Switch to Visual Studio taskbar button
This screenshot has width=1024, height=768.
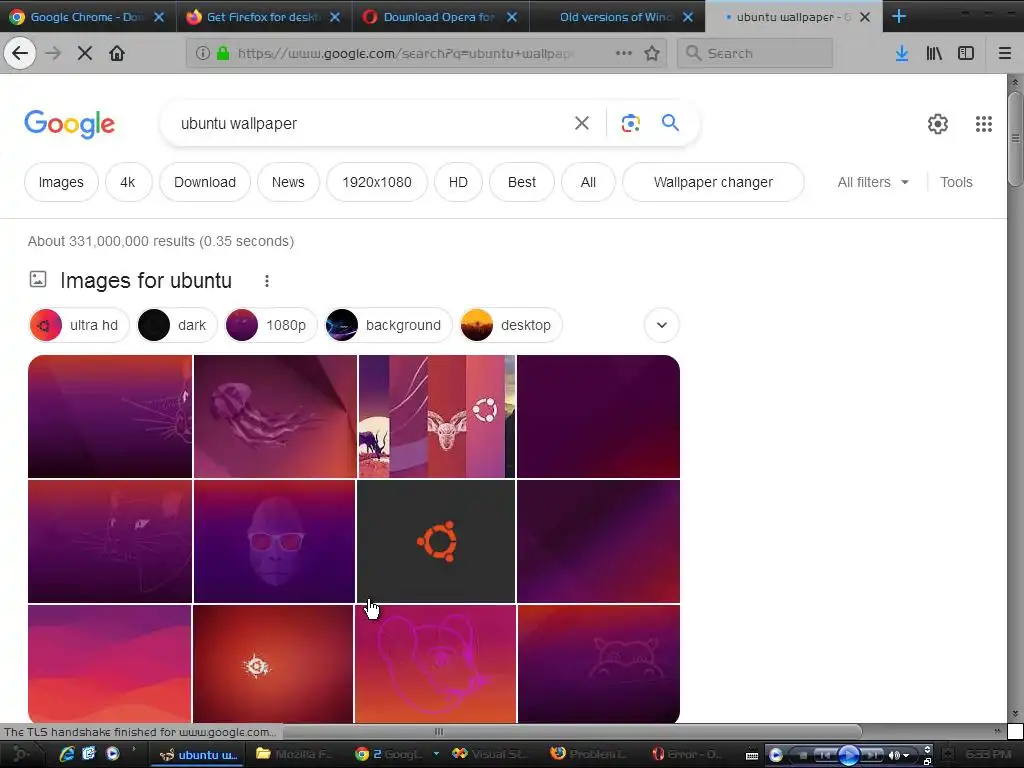click(490, 754)
